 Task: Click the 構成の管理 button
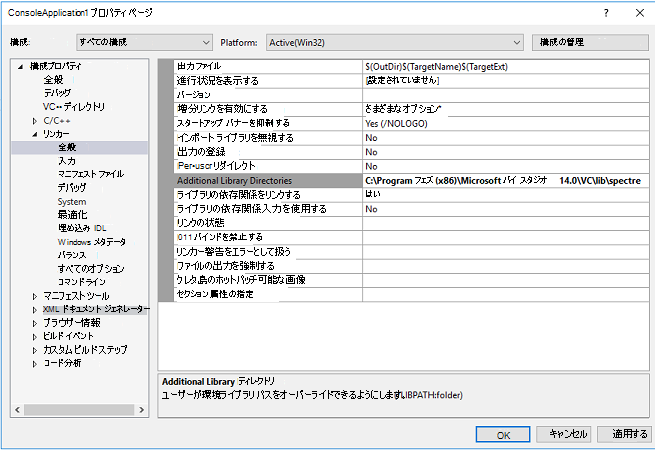[x=590, y=42]
